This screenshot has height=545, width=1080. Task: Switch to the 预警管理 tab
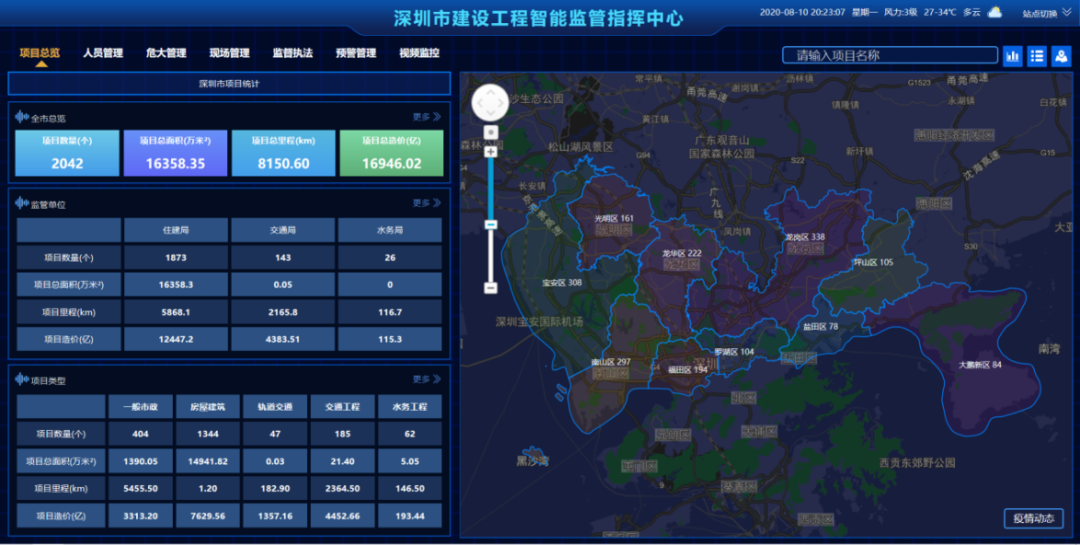[x=356, y=53]
